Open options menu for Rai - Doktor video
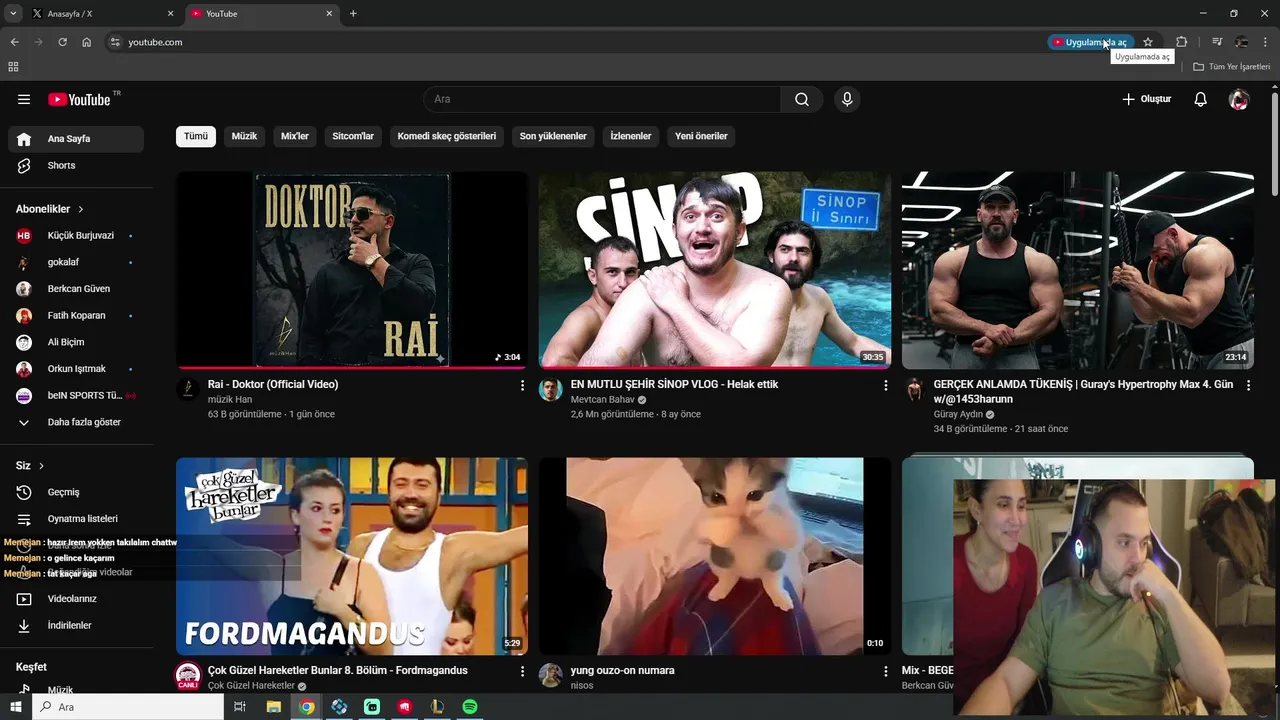Viewport: 1280px width, 720px height. (x=522, y=385)
